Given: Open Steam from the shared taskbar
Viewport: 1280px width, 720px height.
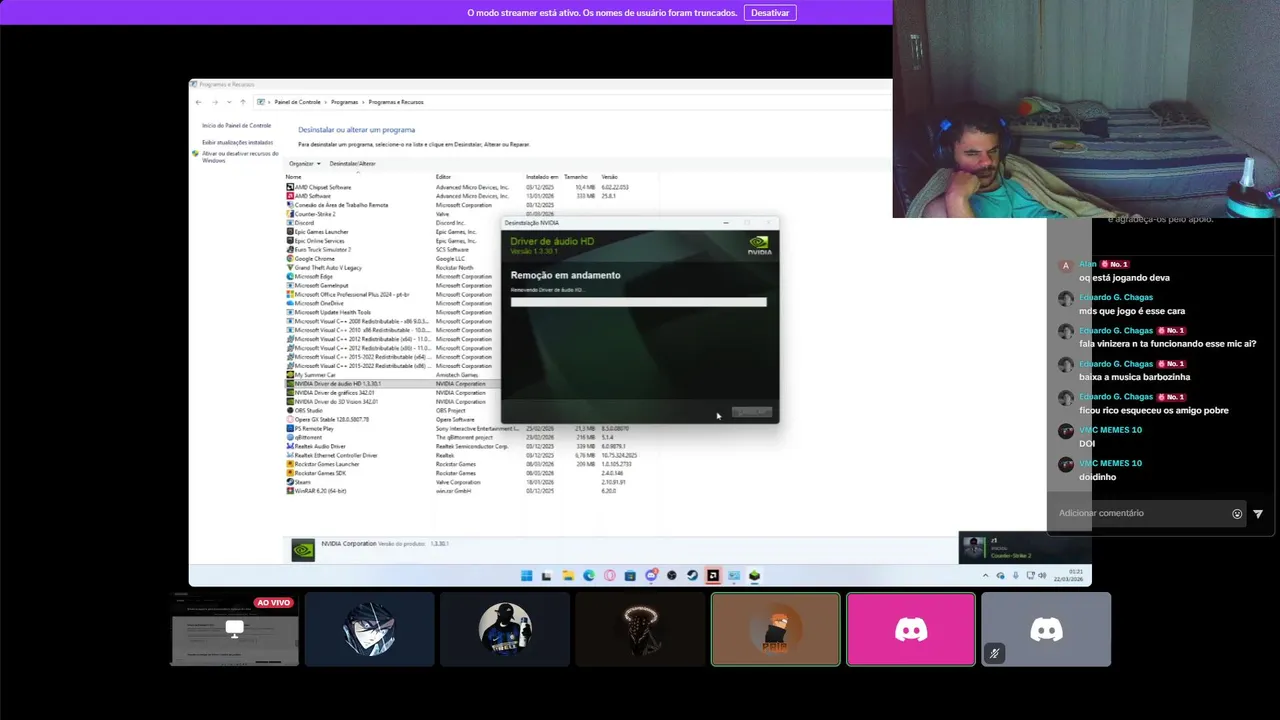Looking at the screenshot, I should pos(692,576).
